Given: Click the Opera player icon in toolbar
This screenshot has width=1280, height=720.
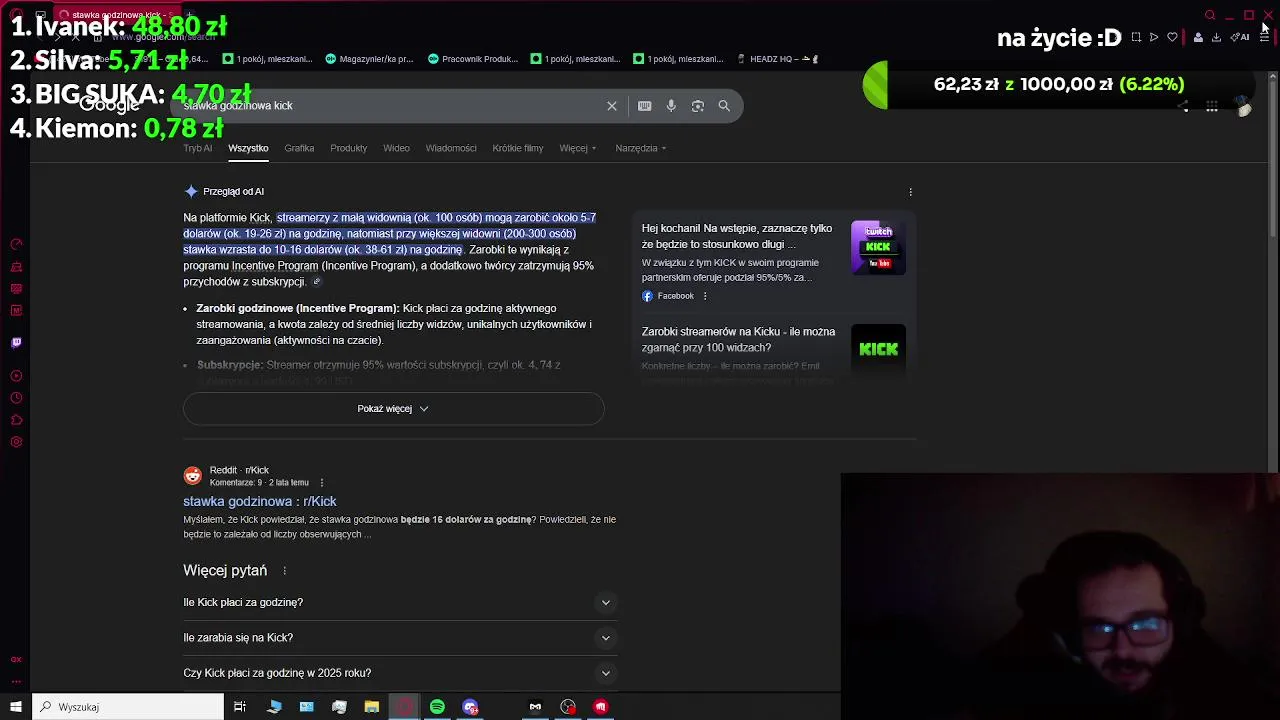Looking at the screenshot, I should point(1154,37).
